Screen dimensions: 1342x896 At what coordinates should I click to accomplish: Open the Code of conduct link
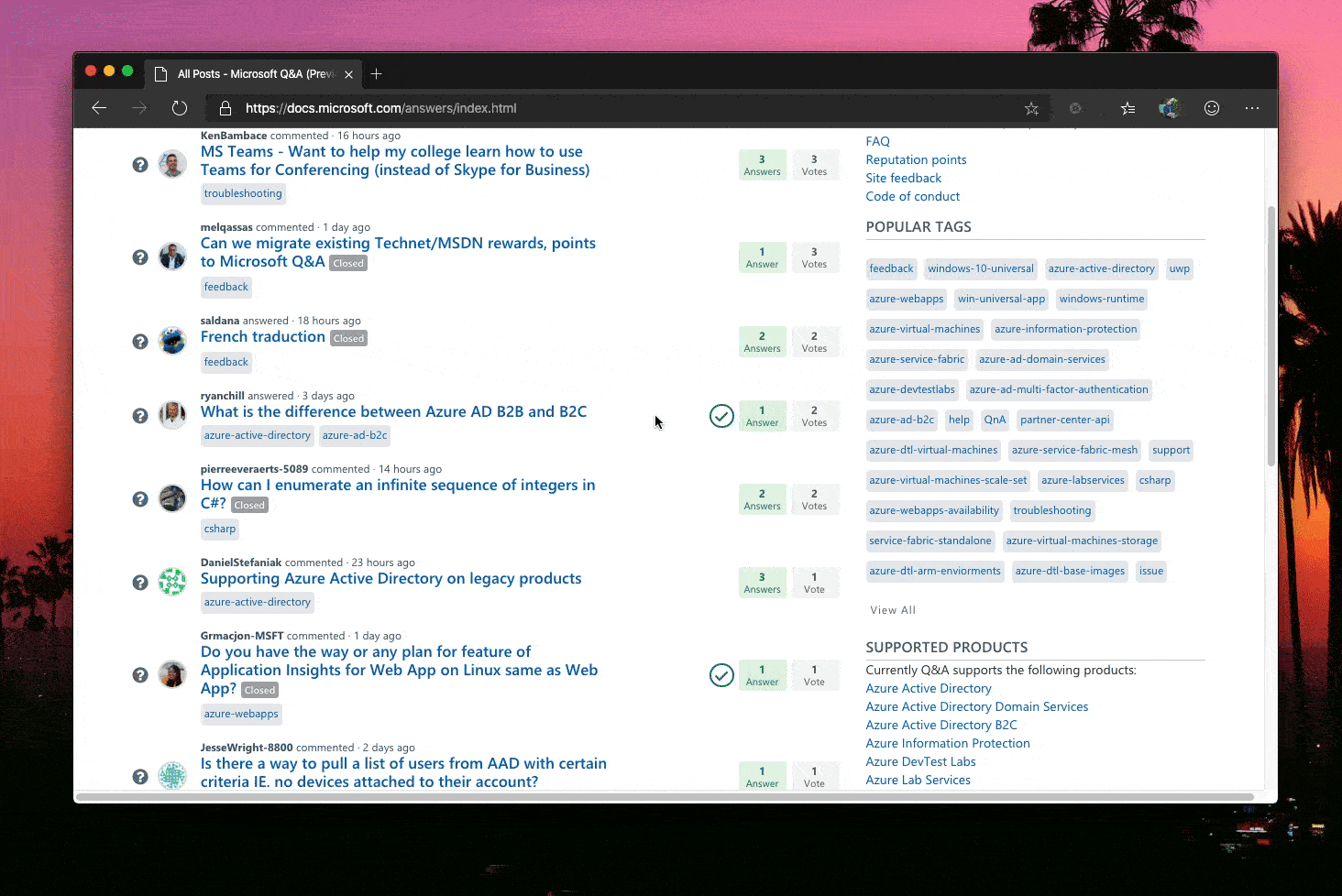(x=913, y=196)
